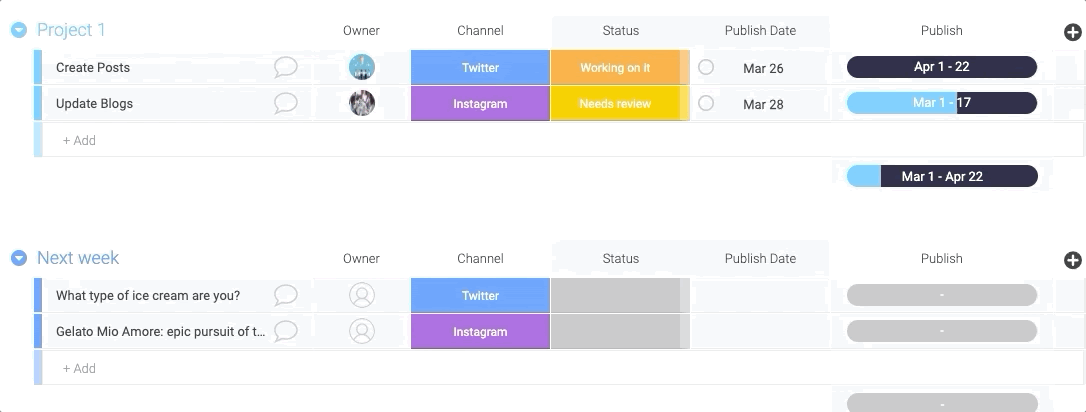Click the Apr 1 - 22 timeline bar
The height and width of the screenshot is (412, 1086).
941,67
